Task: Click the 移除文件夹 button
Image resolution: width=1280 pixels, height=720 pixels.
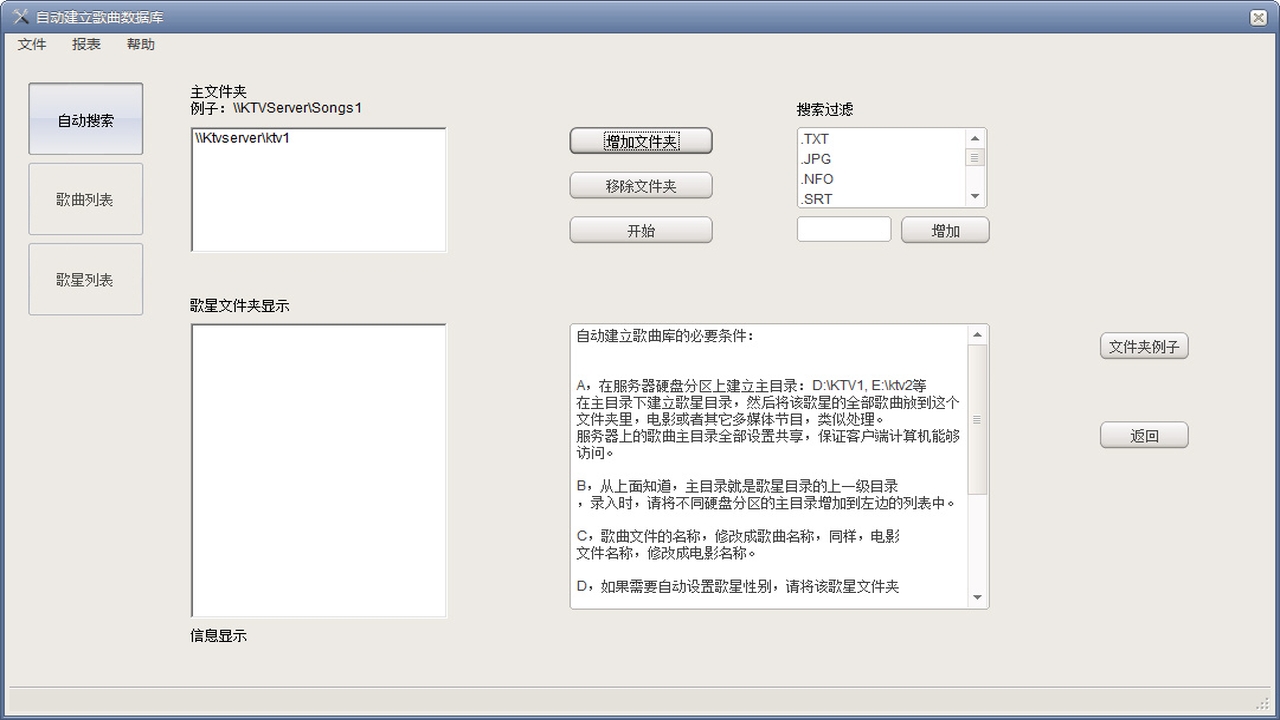Action: (641, 186)
